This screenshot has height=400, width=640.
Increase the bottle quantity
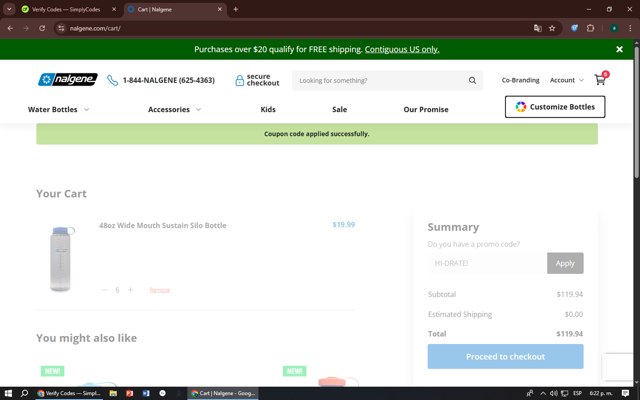tap(131, 290)
